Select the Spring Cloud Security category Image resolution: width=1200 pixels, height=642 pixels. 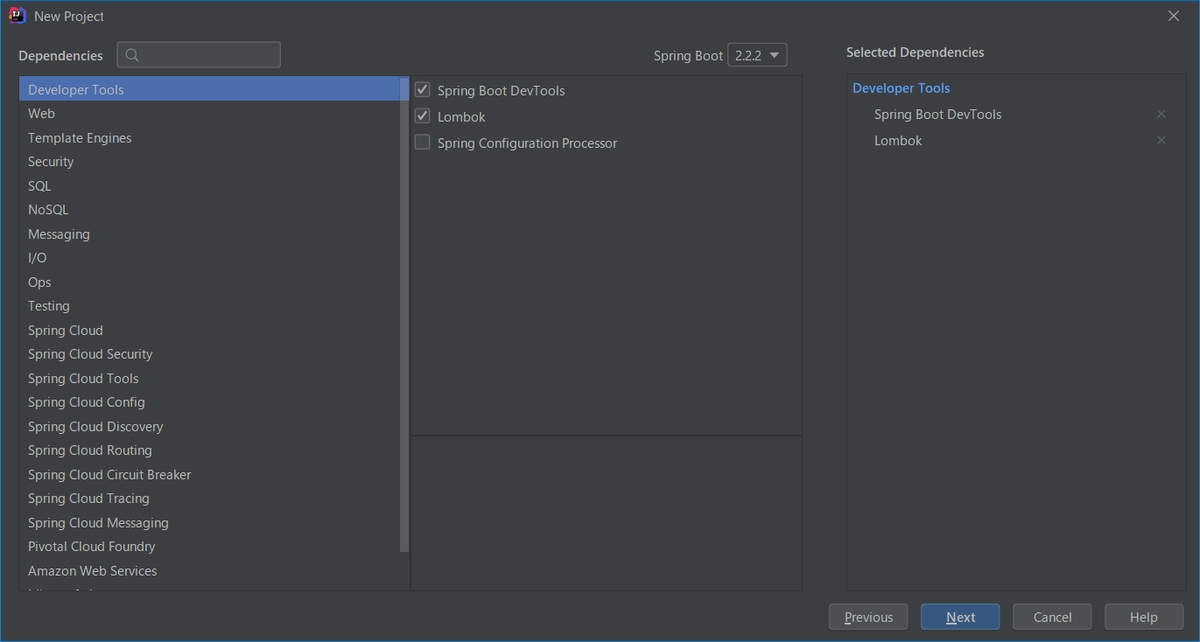(x=209, y=354)
